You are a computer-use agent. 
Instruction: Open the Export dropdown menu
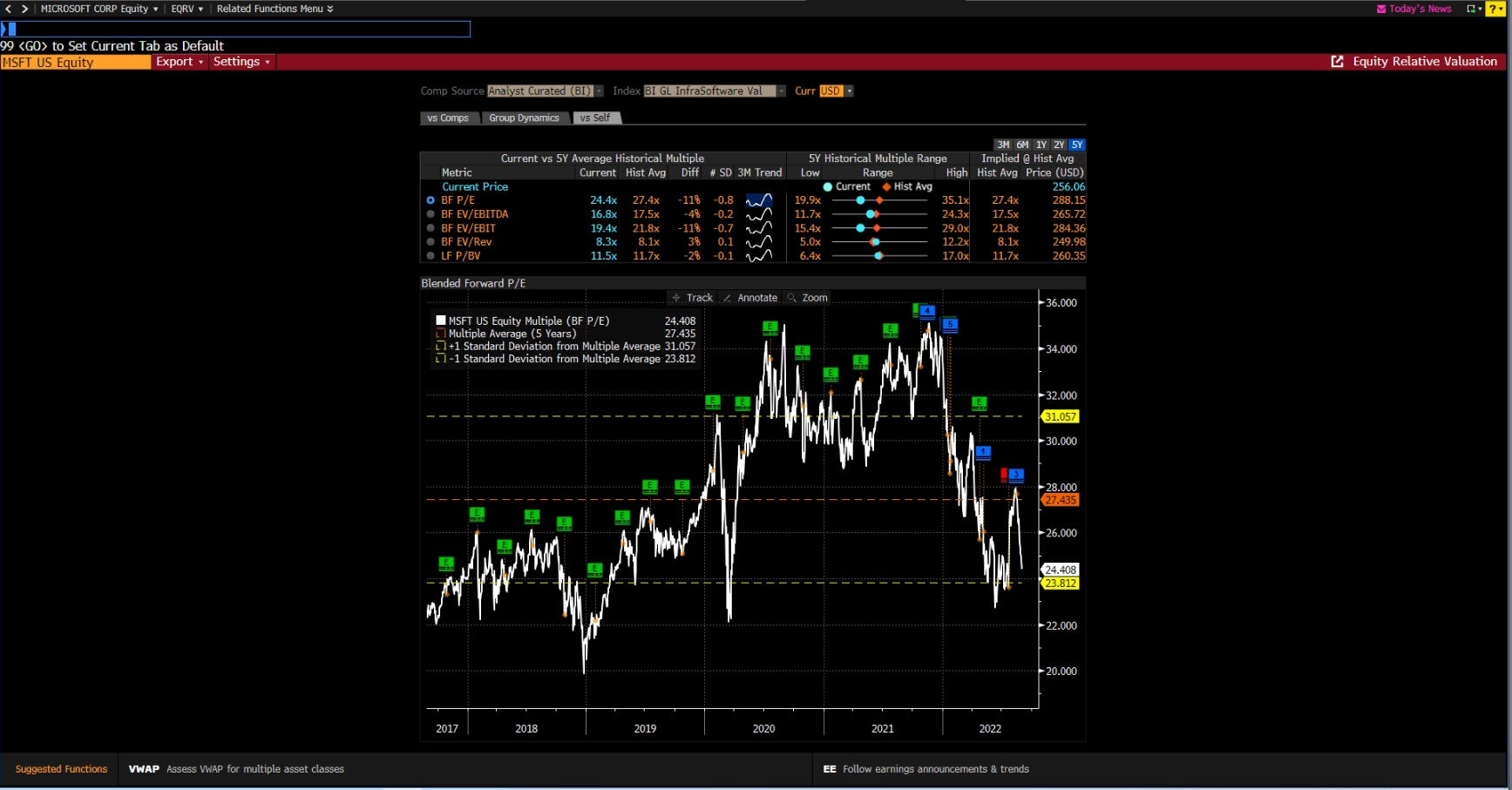pyautogui.click(x=179, y=62)
